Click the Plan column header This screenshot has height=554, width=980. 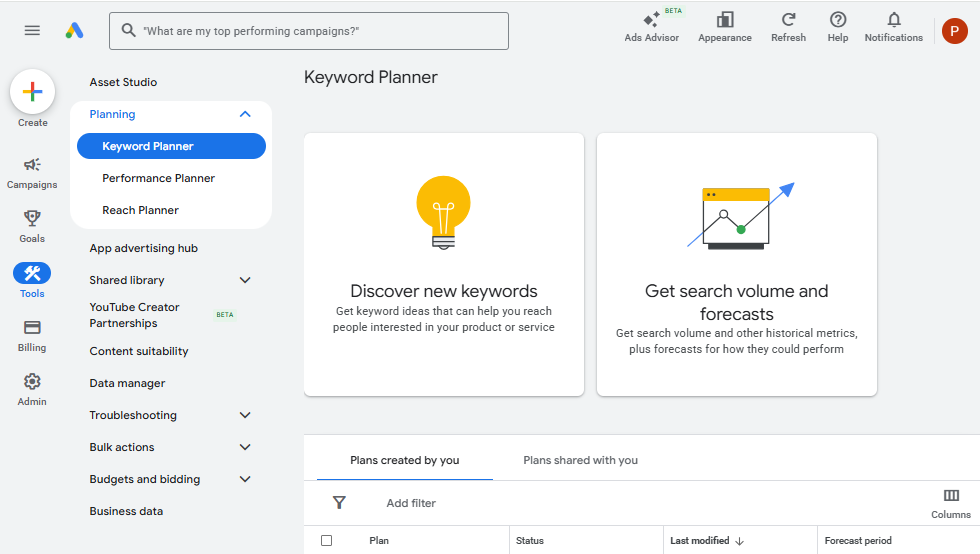pos(379,541)
